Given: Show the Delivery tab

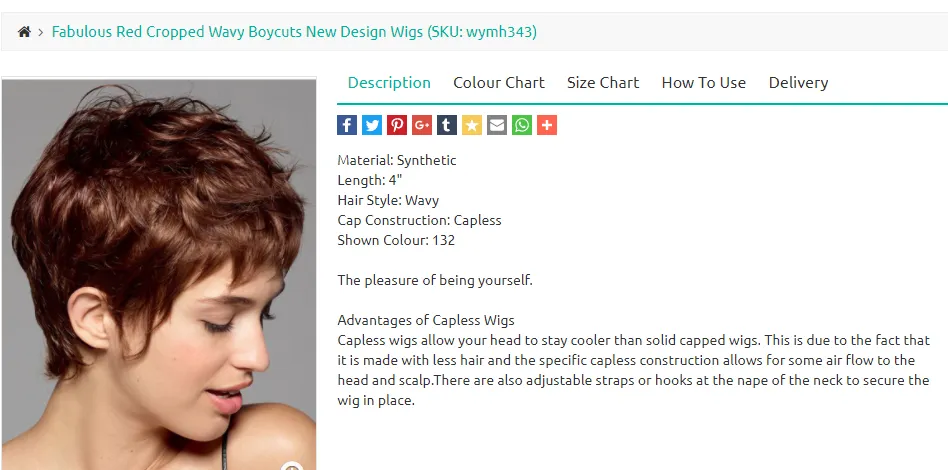Looking at the screenshot, I should (798, 83).
